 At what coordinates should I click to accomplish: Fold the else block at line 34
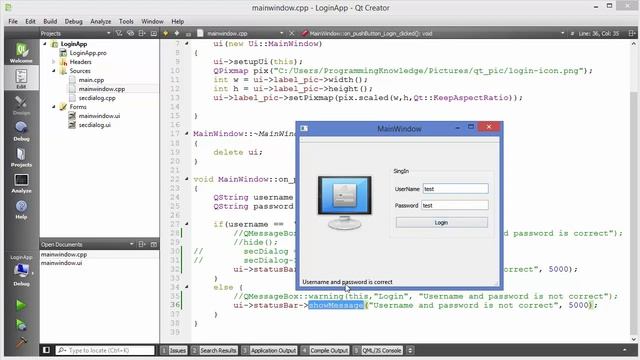point(187,287)
